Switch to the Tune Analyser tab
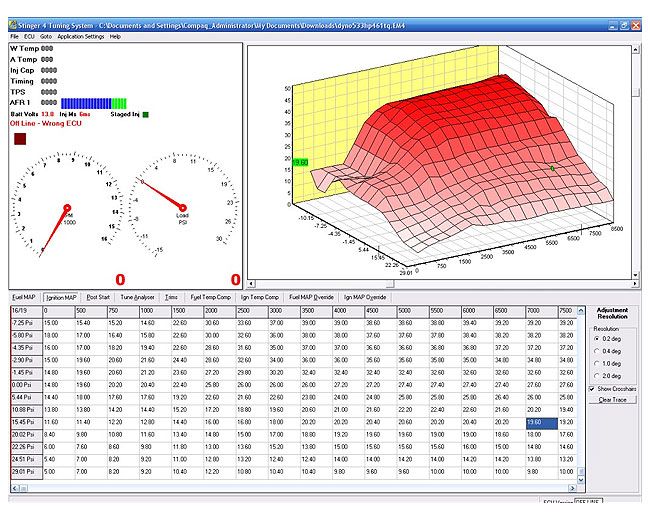The image size is (650, 520). pos(137,297)
